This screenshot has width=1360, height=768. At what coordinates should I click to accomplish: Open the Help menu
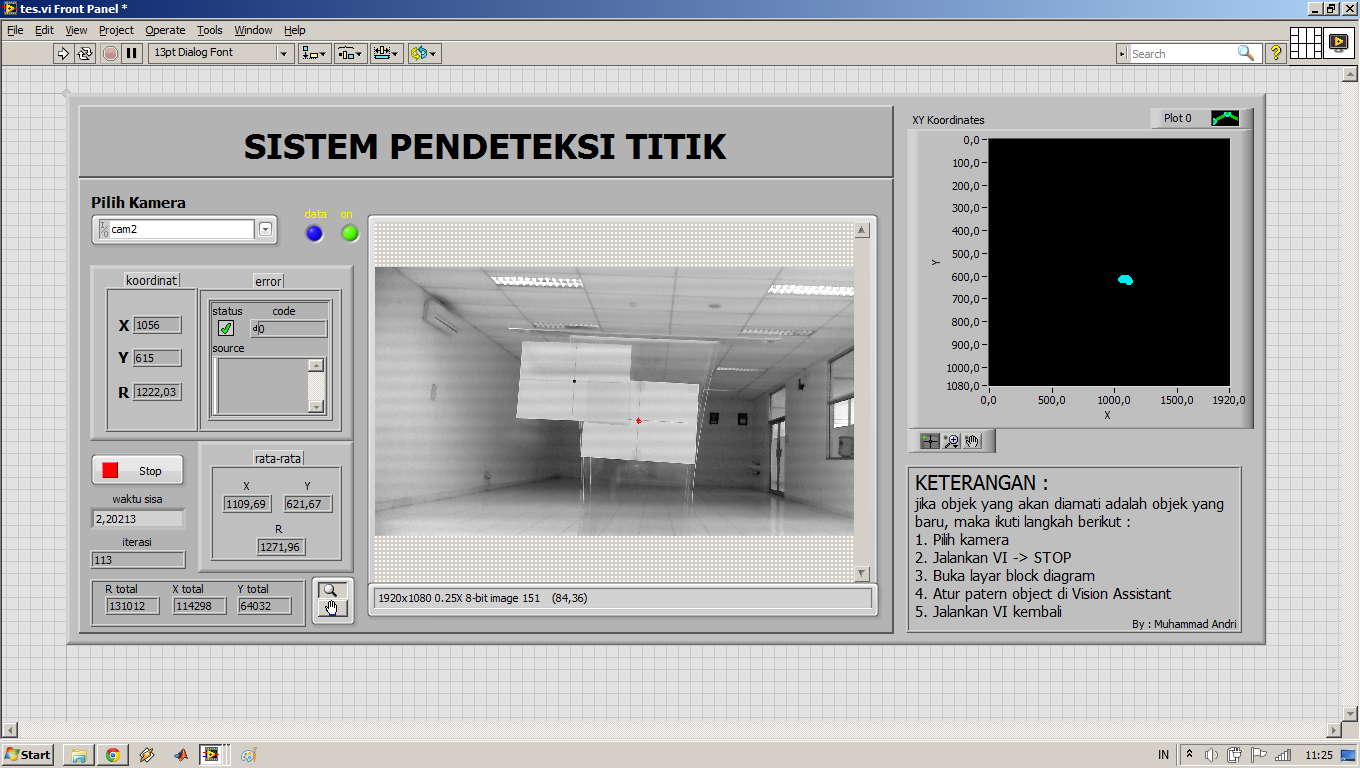[295, 30]
